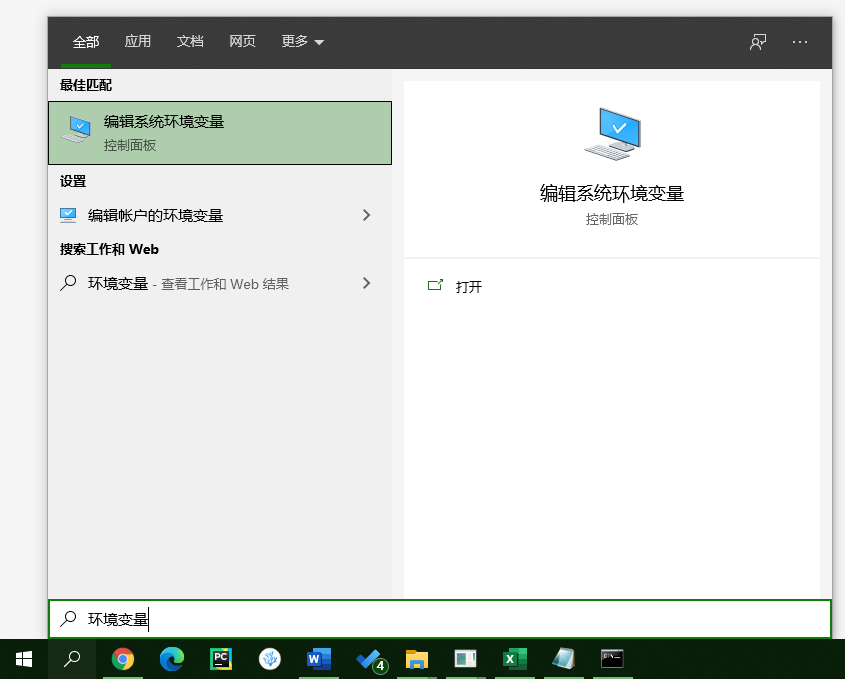Switch to the 文档 tab
The height and width of the screenshot is (679, 845).
tap(190, 41)
